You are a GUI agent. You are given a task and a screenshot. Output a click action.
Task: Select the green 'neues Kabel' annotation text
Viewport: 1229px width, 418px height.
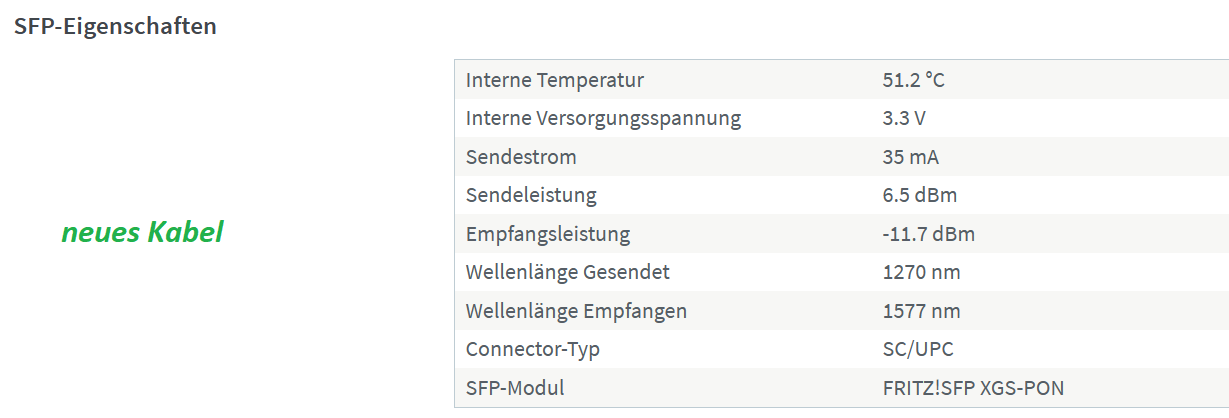click(142, 232)
